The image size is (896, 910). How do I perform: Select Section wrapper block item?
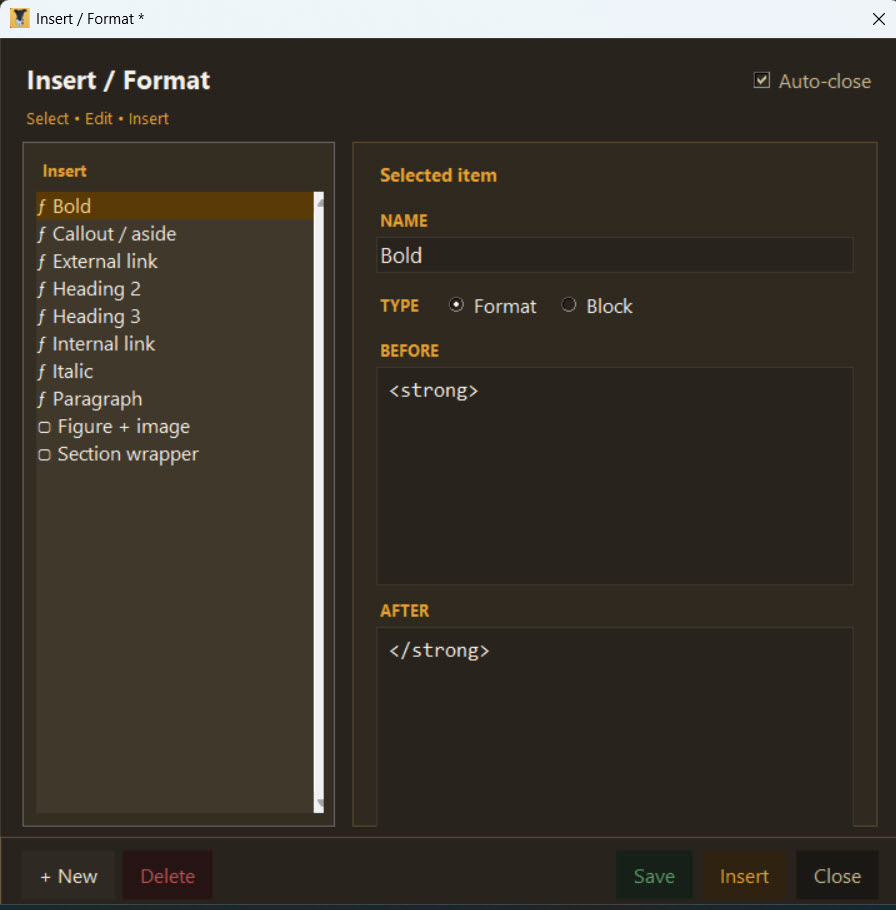pyautogui.click(x=175, y=454)
